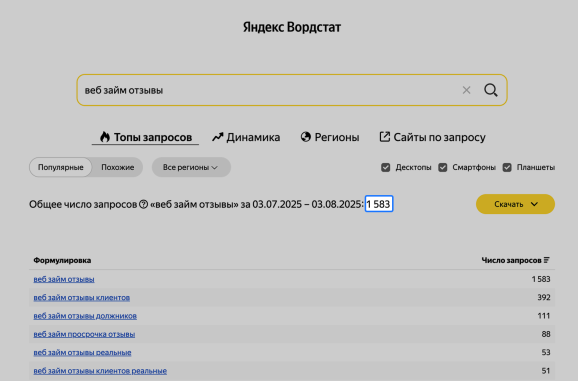Viewport: 578px width, 381px height.
Task: Switch to the Динамика tab
Action: coord(246,137)
